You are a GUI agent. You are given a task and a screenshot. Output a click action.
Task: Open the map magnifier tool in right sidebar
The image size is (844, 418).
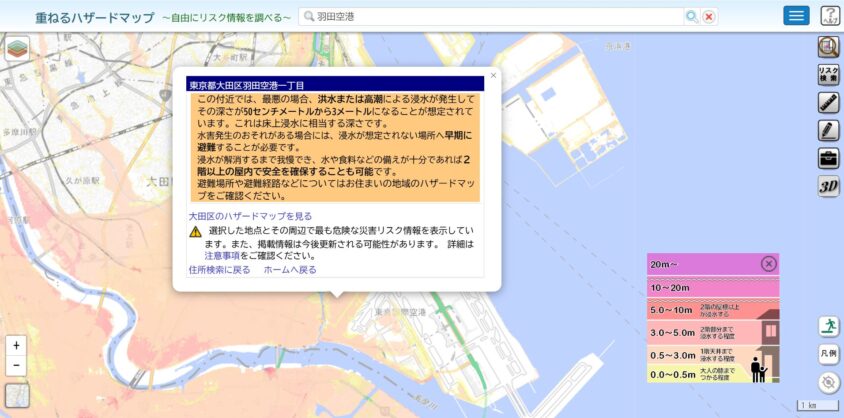(x=828, y=47)
